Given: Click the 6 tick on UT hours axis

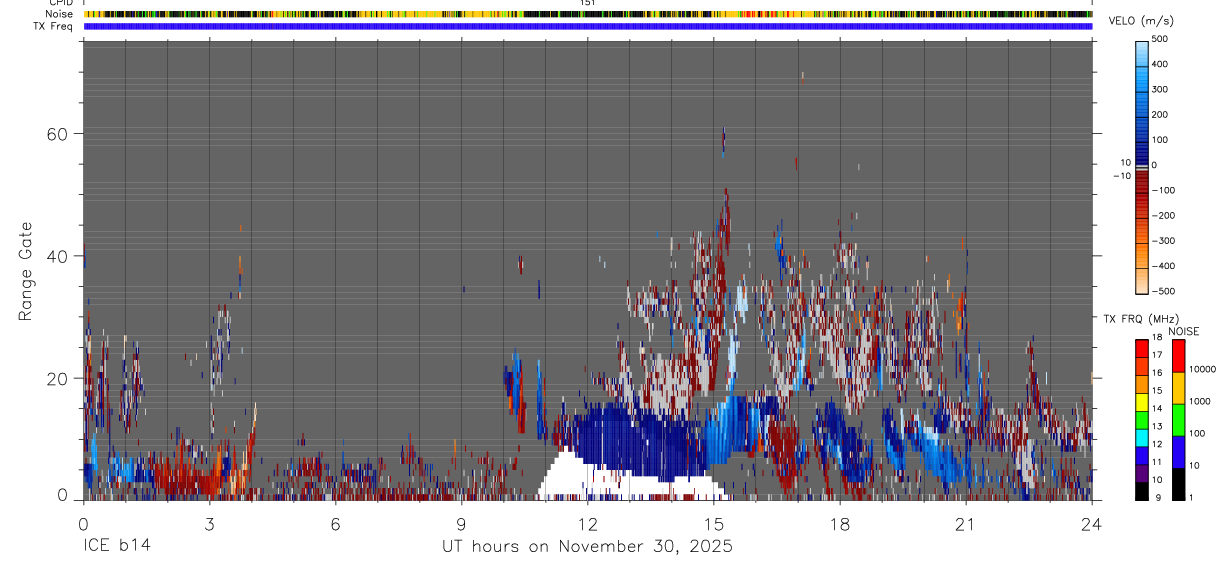Looking at the screenshot, I should pyautogui.click(x=335, y=523).
